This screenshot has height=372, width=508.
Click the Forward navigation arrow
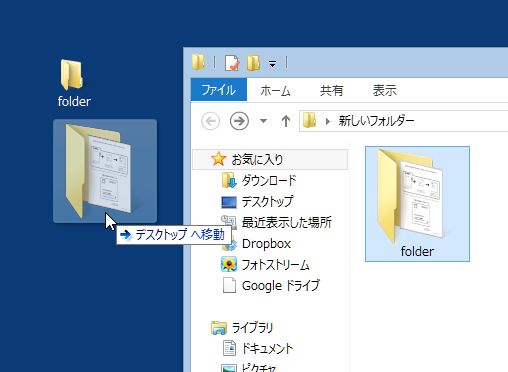239,121
